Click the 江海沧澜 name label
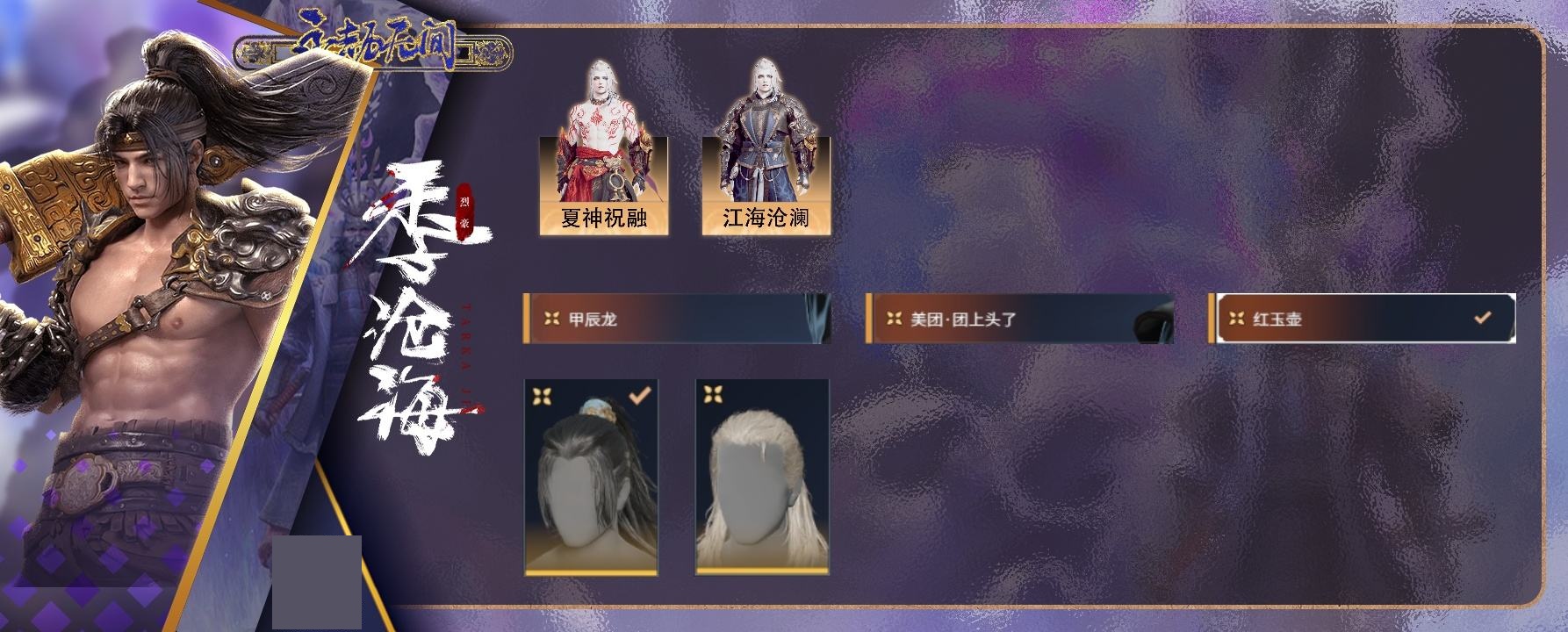The image size is (1568, 632). coord(766,218)
